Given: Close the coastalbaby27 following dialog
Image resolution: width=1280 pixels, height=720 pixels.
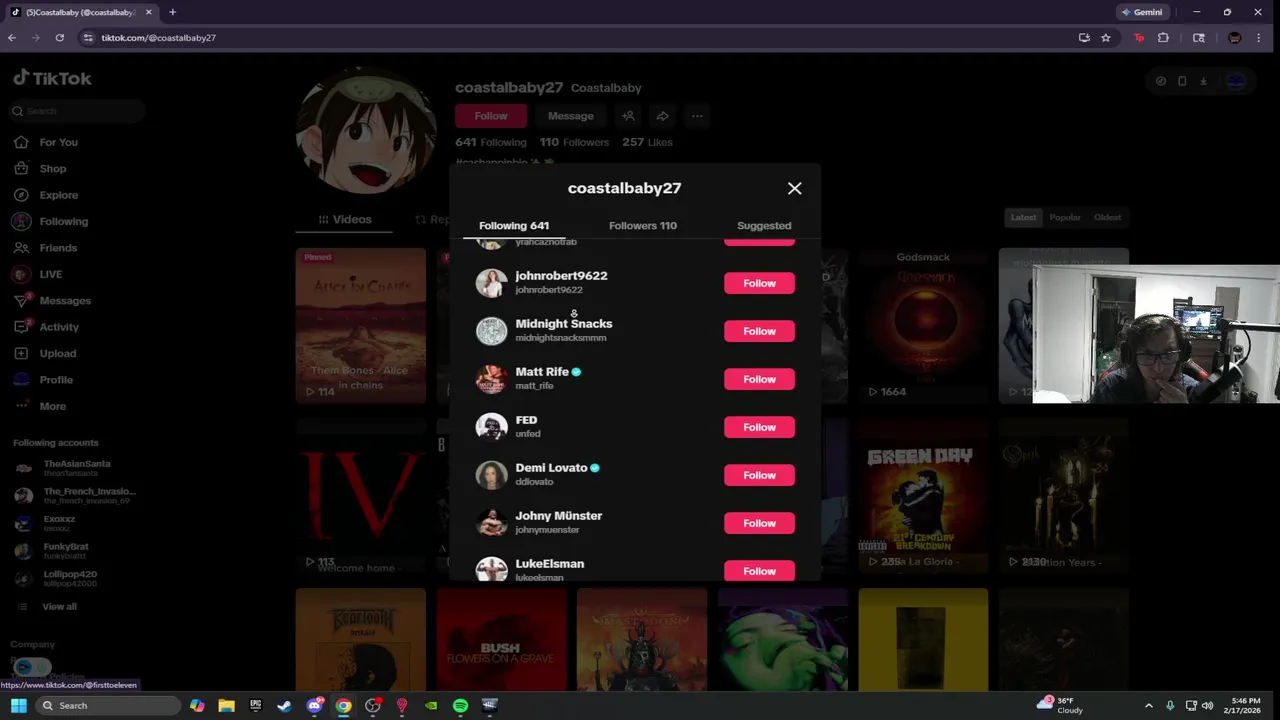Looking at the screenshot, I should [x=794, y=188].
